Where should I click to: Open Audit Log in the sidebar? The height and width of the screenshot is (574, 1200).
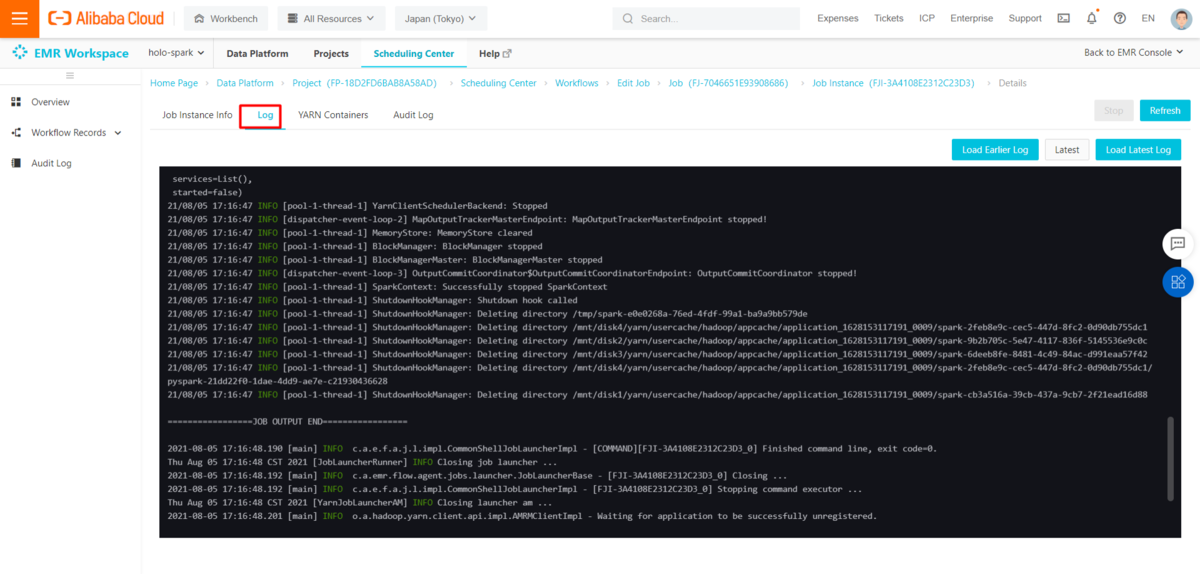coord(51,163)
